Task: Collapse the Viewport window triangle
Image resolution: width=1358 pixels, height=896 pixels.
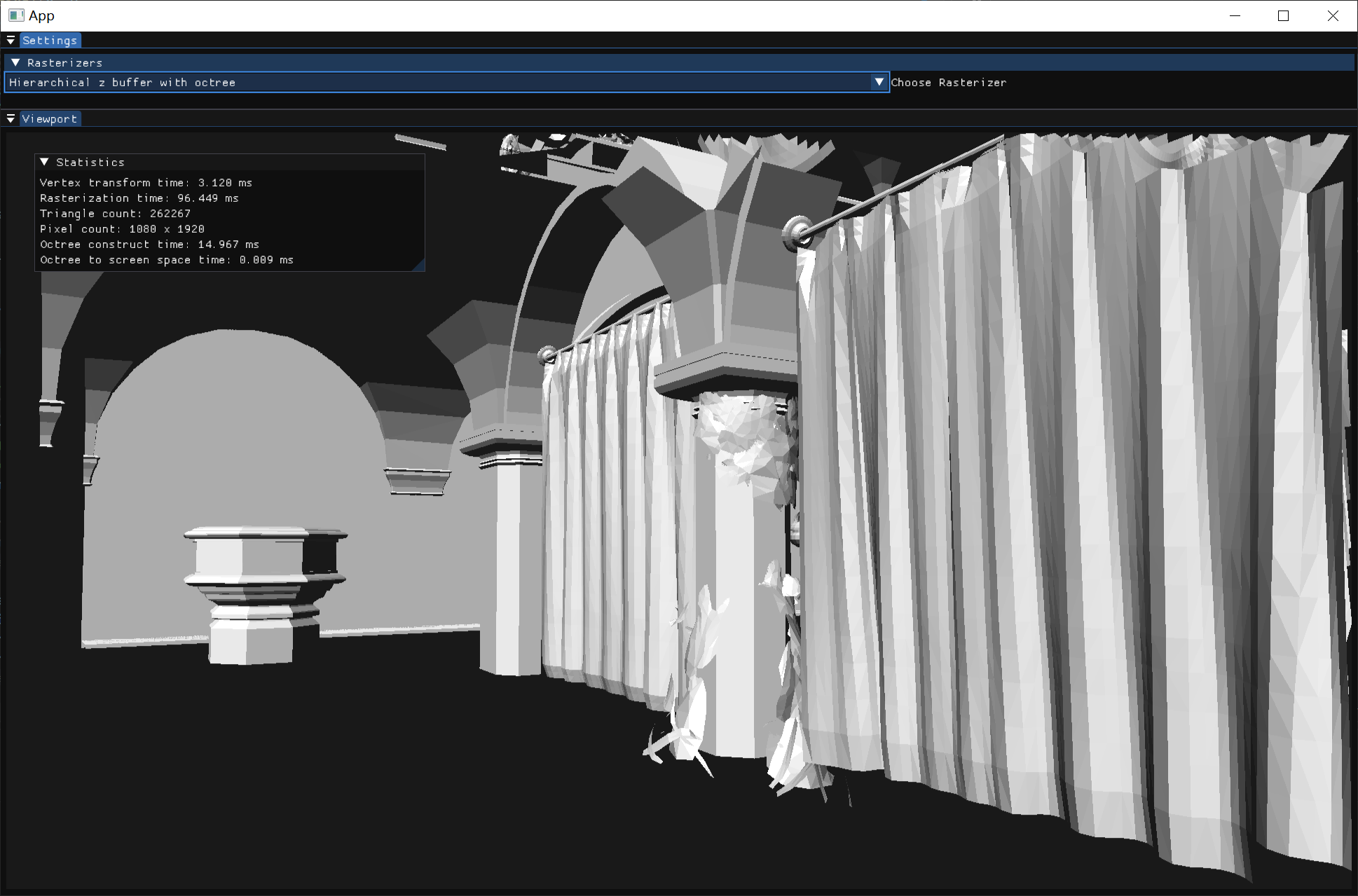Action: pos(11,119)
